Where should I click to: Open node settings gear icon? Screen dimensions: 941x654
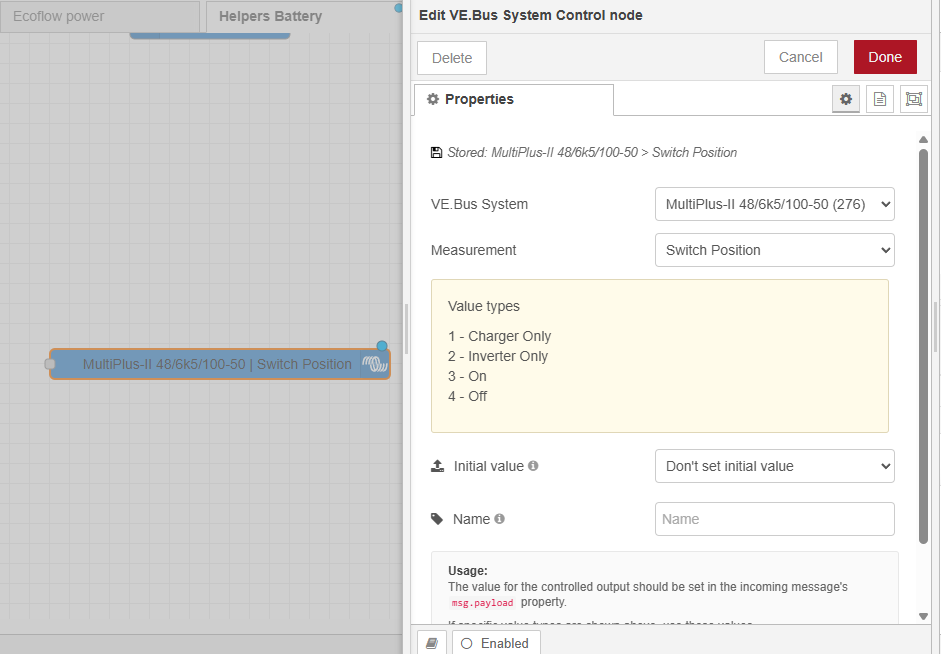tap(846, 99)
